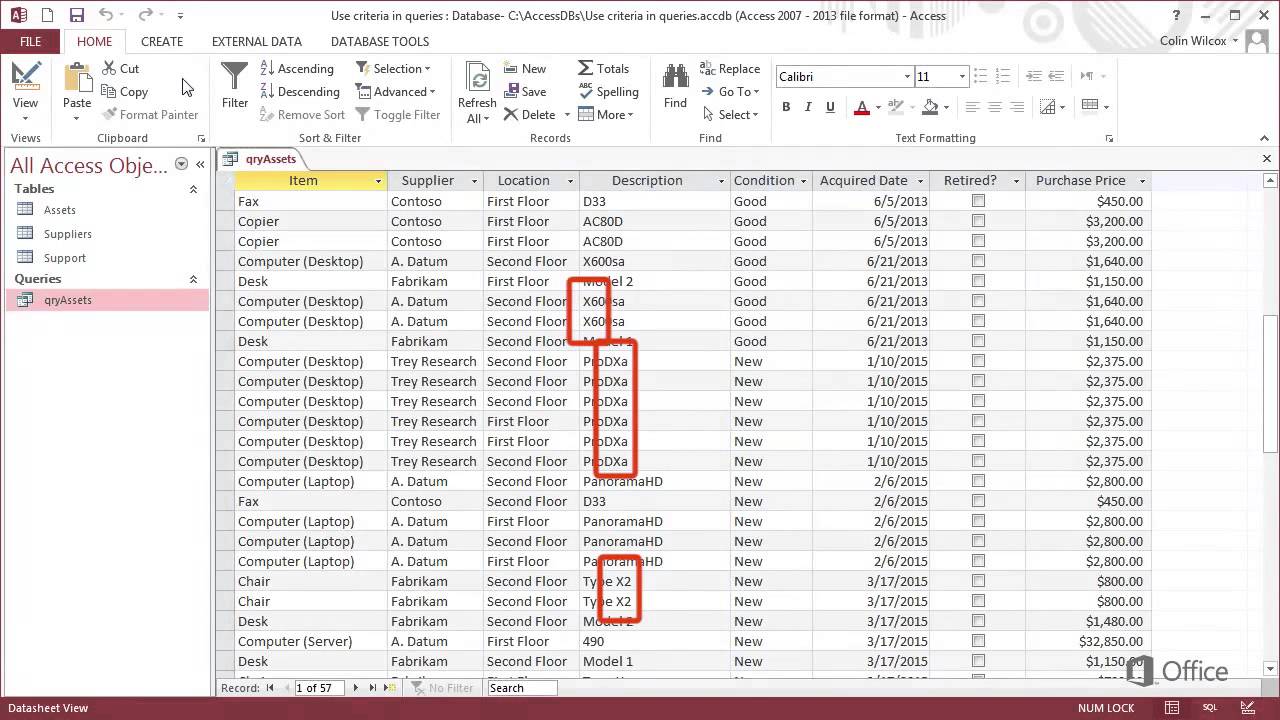The image size is (1280, 720).
Task: Switch to EXTERNAL DATA tab
Action: (x=257, y=42)
